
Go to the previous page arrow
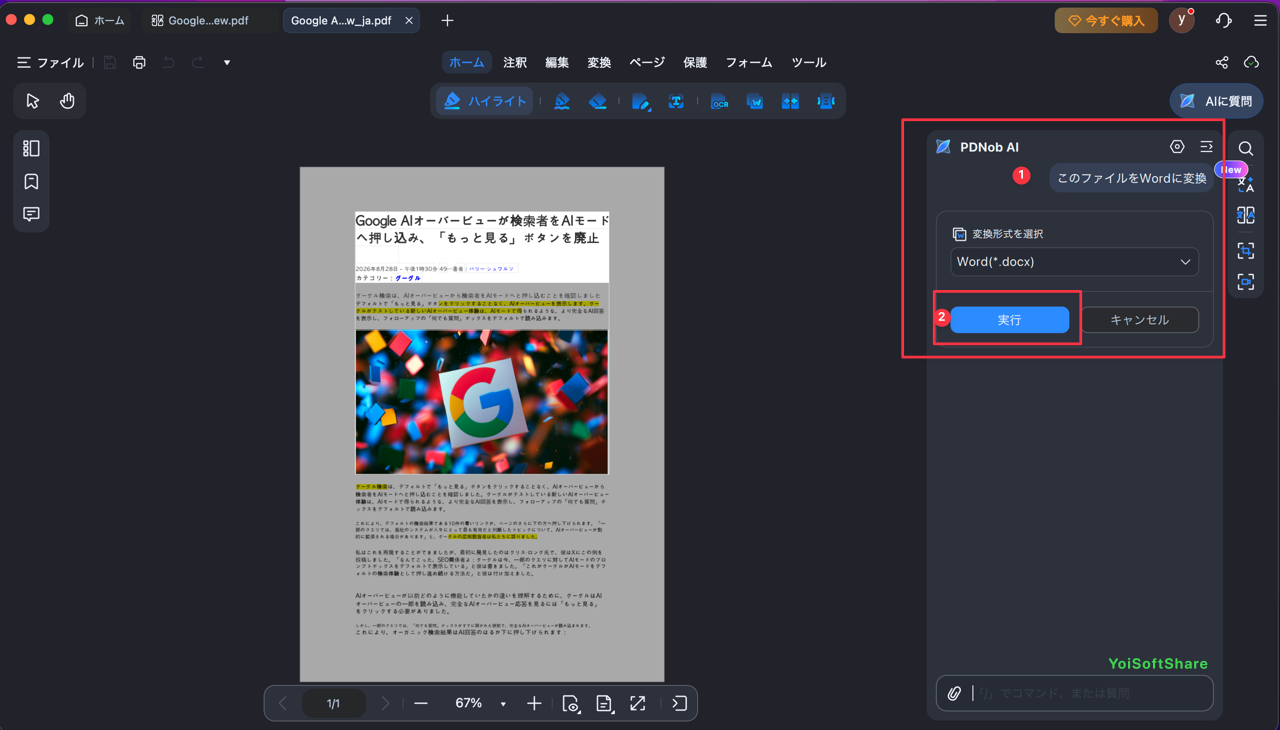[283, 704]
